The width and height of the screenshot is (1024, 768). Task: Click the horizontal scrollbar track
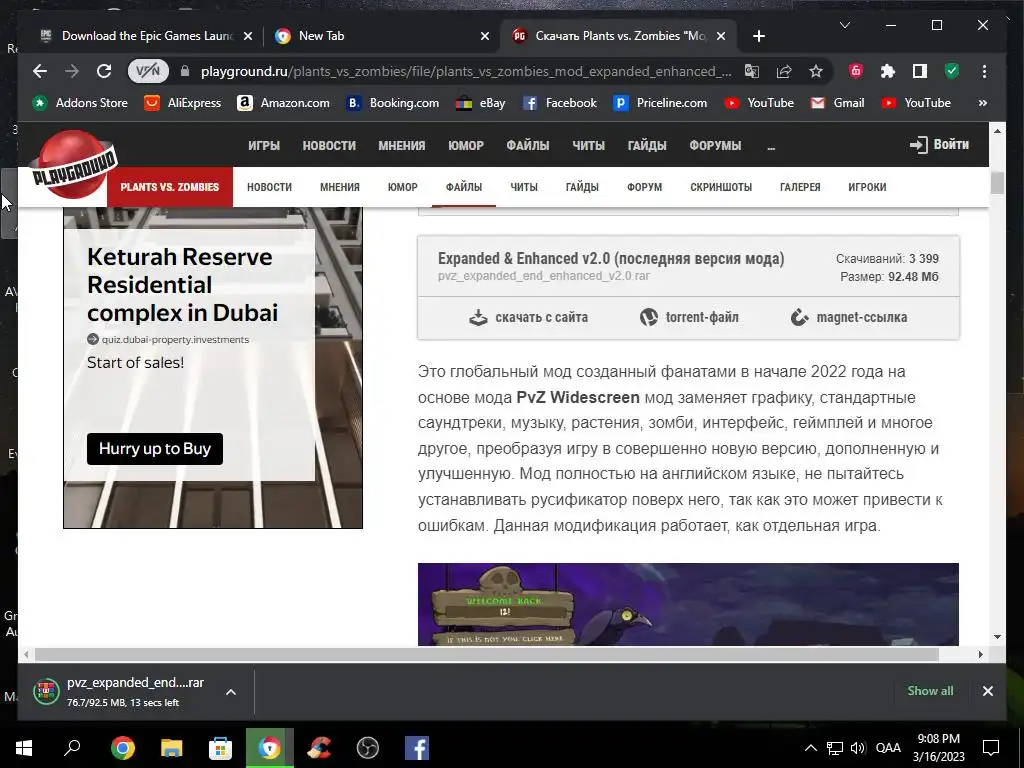[487, 654]
